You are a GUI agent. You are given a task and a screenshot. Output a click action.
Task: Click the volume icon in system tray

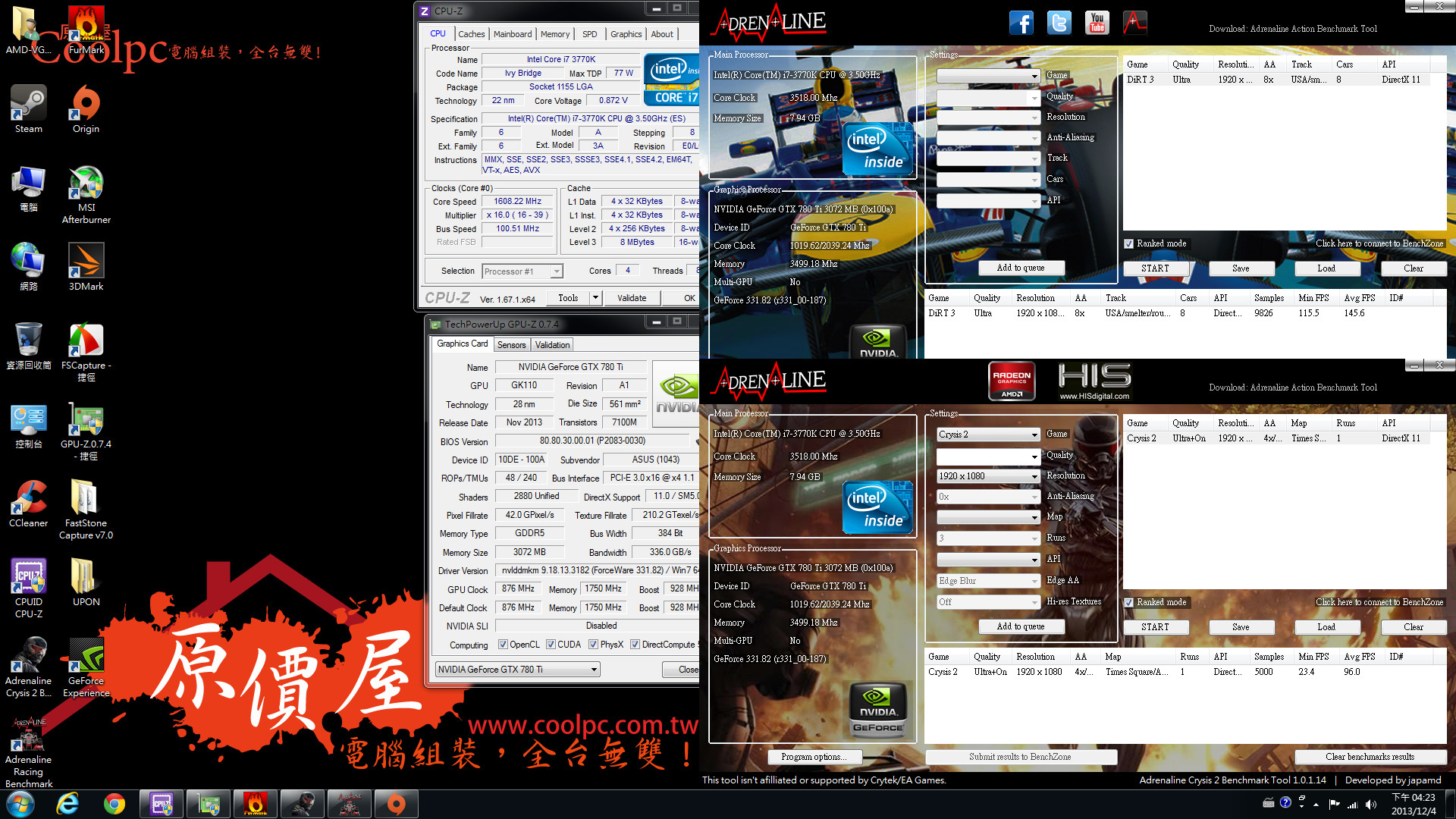(x=1370, y=804)
